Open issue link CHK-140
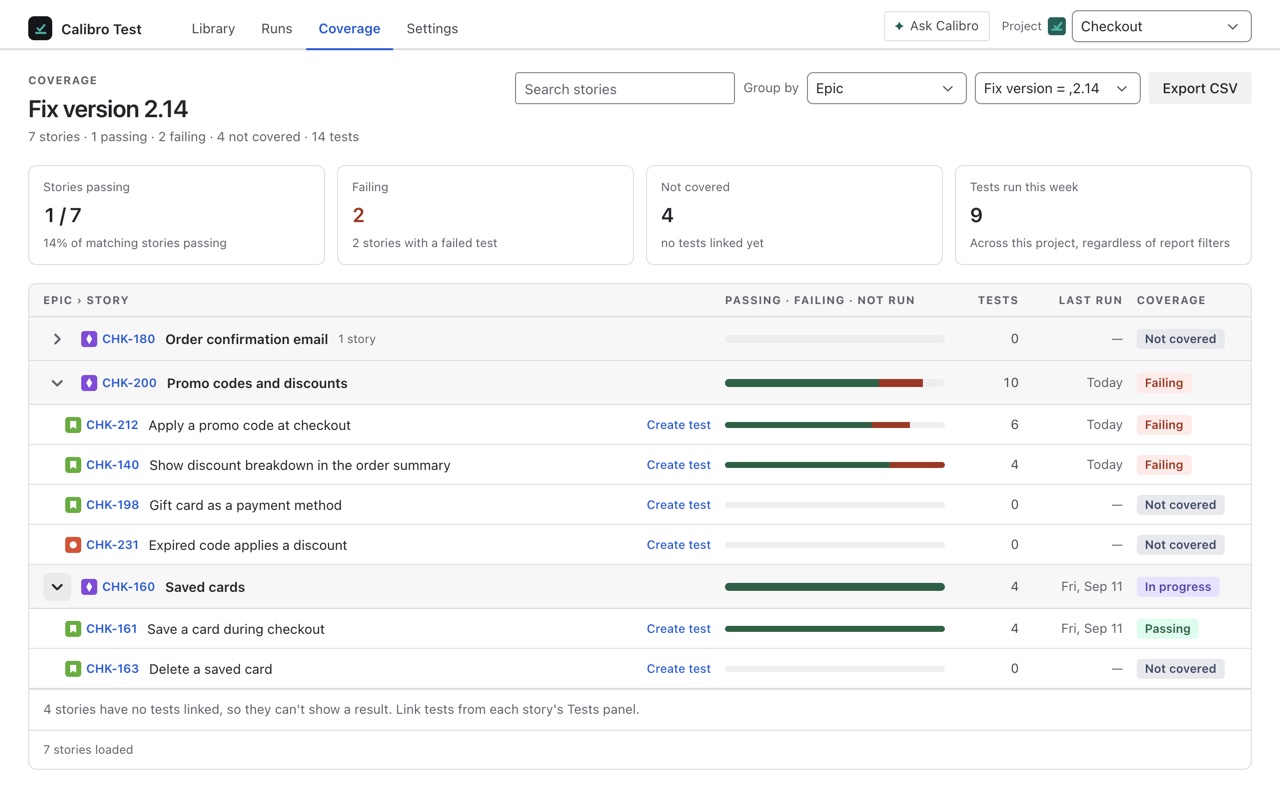Screen dimensions: 1280x800 [113, 465]
